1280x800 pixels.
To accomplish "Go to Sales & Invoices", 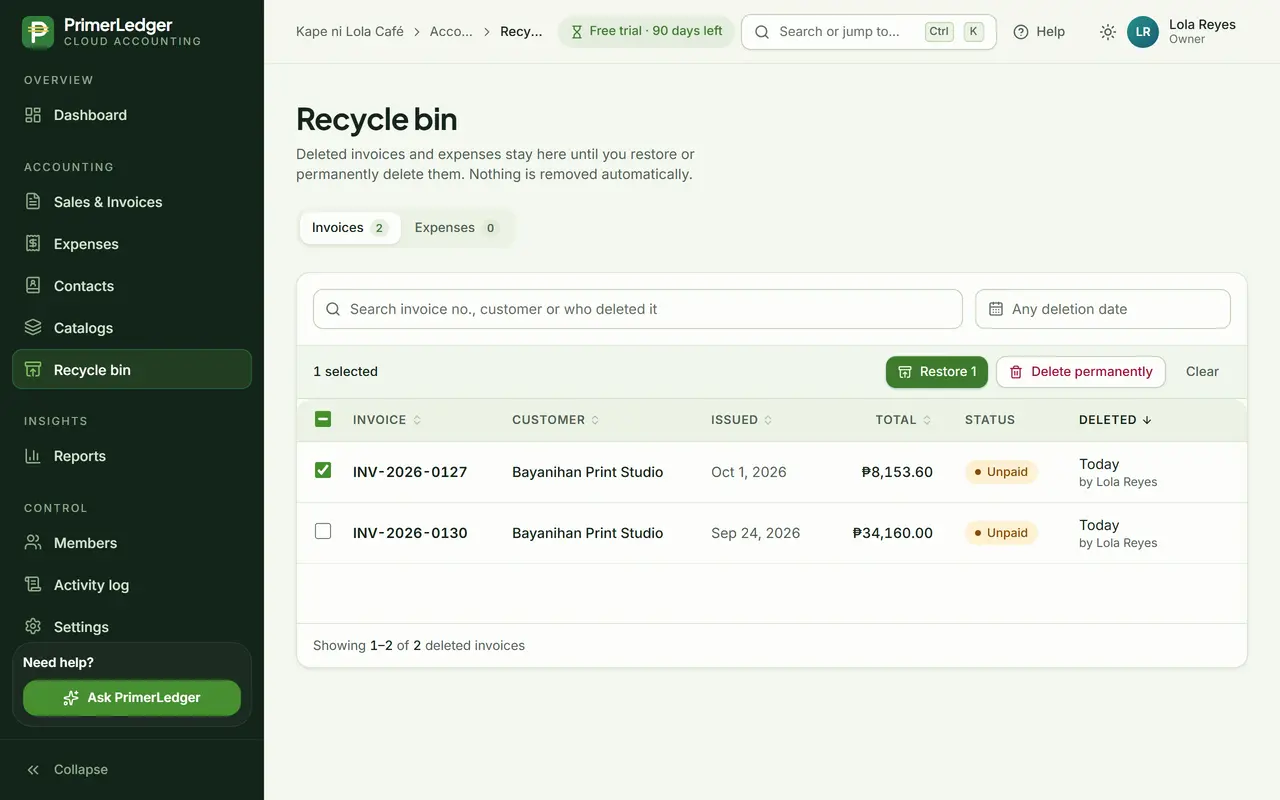I will (x=132, y=202).
